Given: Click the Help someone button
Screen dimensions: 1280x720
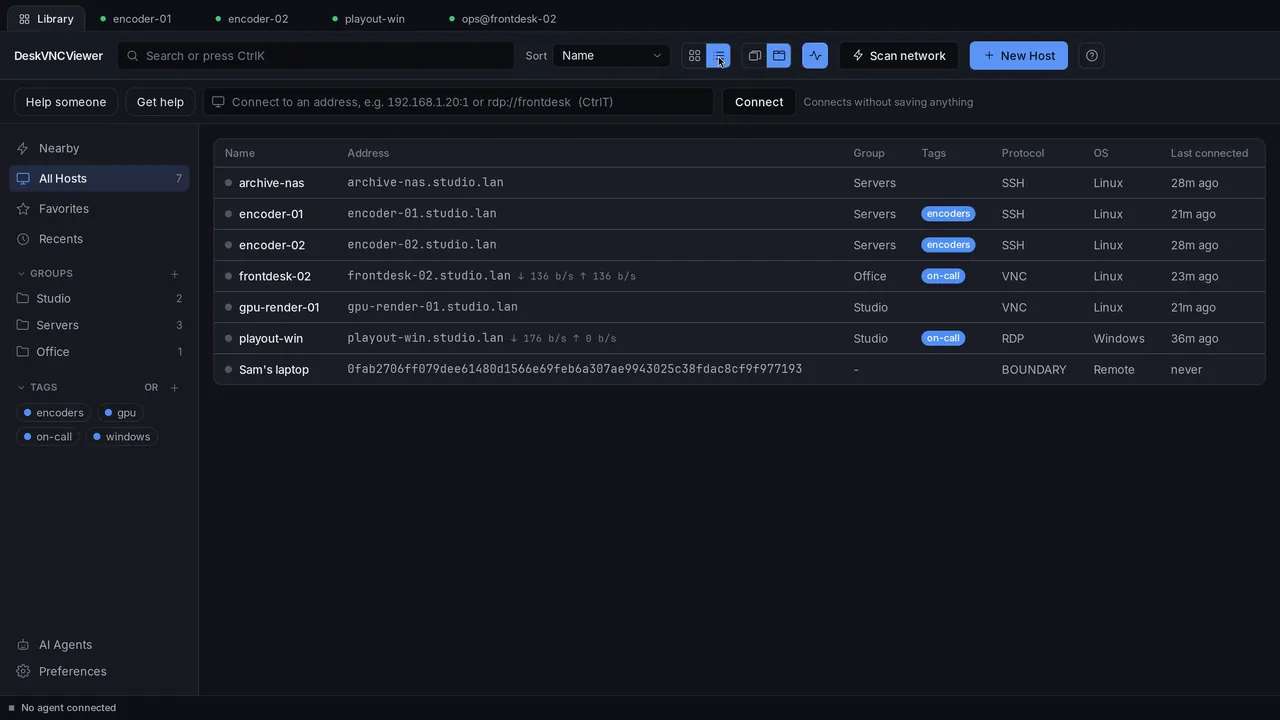Looking at the screenshot, I should pyautogui.click(x=66, y=102).
